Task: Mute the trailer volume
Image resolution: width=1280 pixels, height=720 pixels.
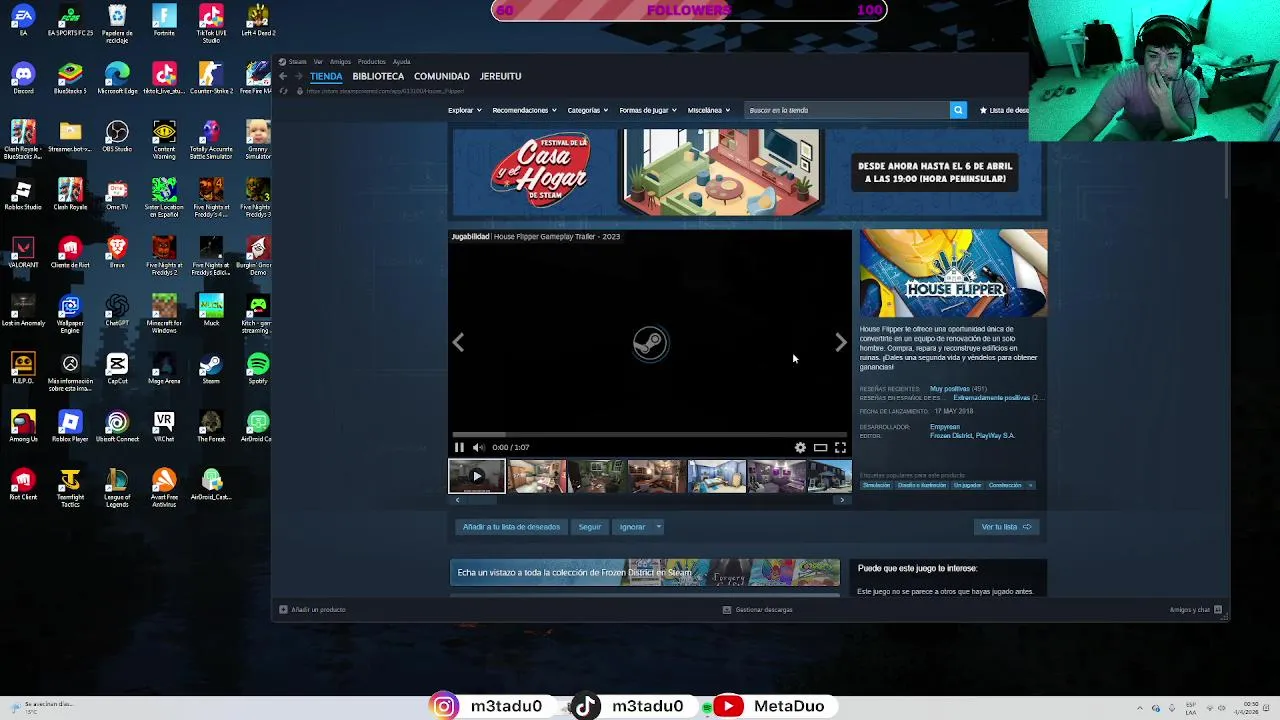Action: point(478,447)
